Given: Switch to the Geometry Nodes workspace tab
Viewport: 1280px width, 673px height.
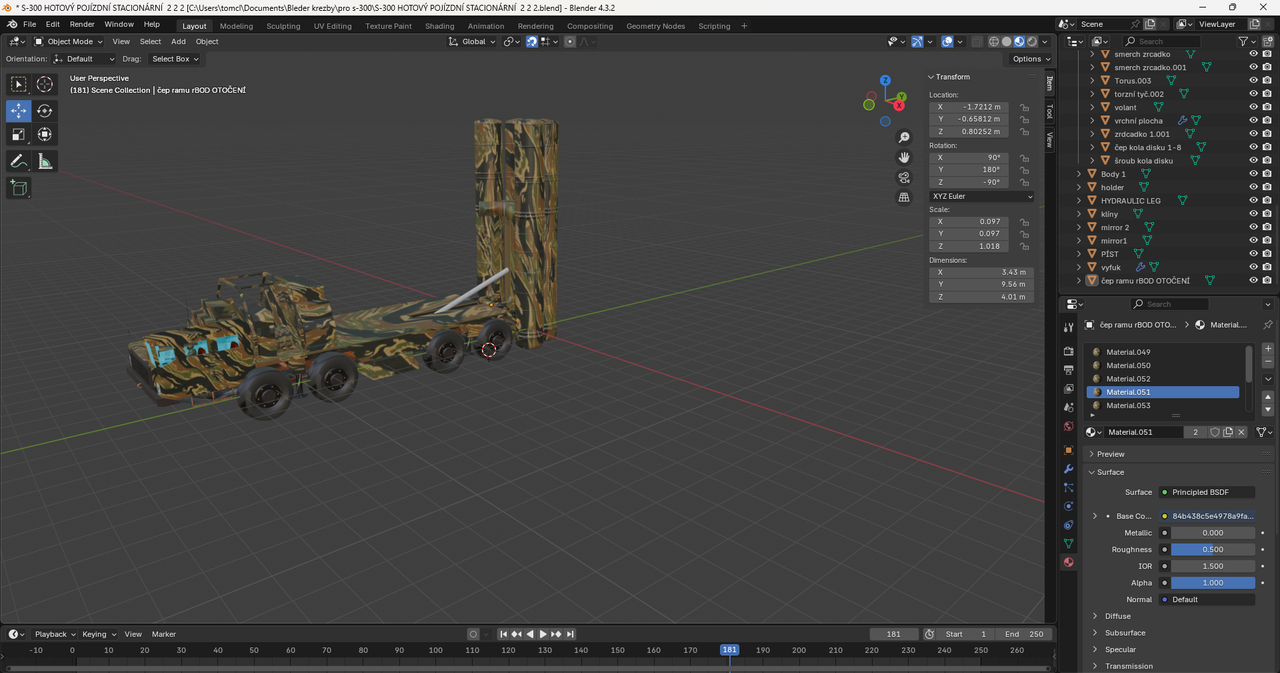Looking at the screenshot, I should click(656, 26).
